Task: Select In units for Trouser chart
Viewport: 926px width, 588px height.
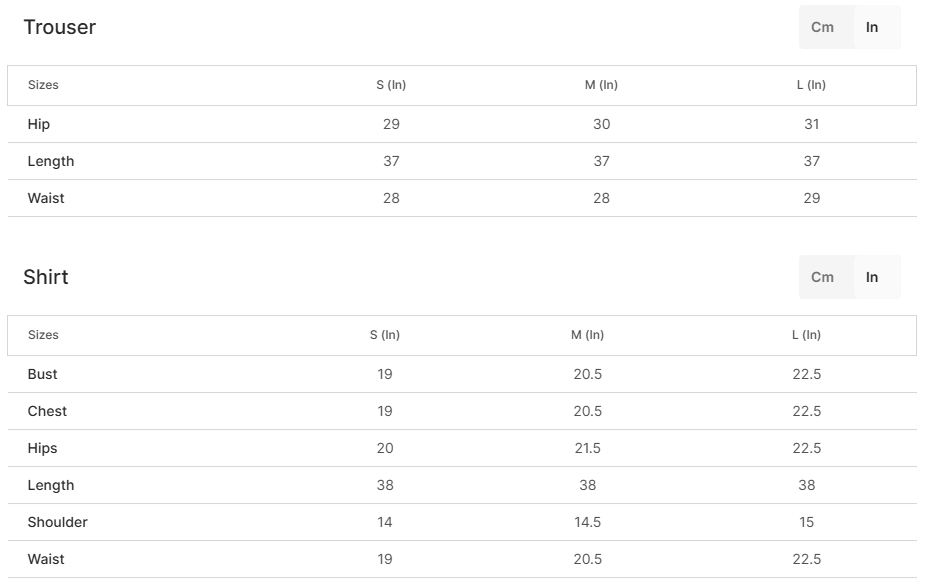Action: click(872, 27)
